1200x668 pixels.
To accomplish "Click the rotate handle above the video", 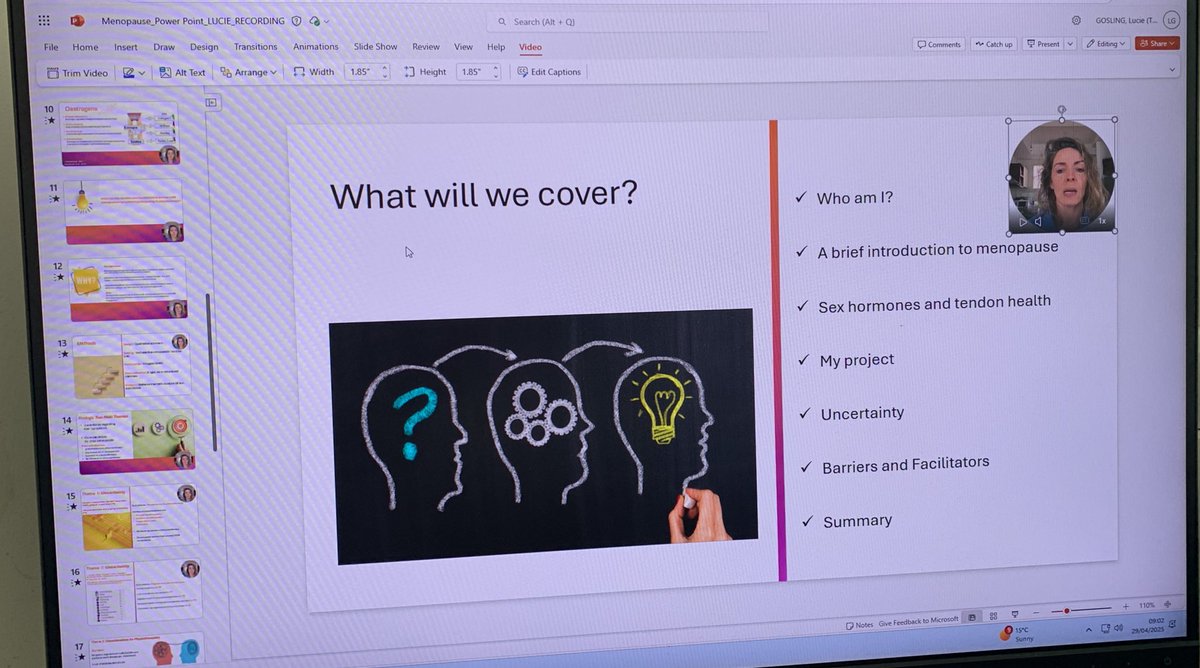I will point(1062,109).
